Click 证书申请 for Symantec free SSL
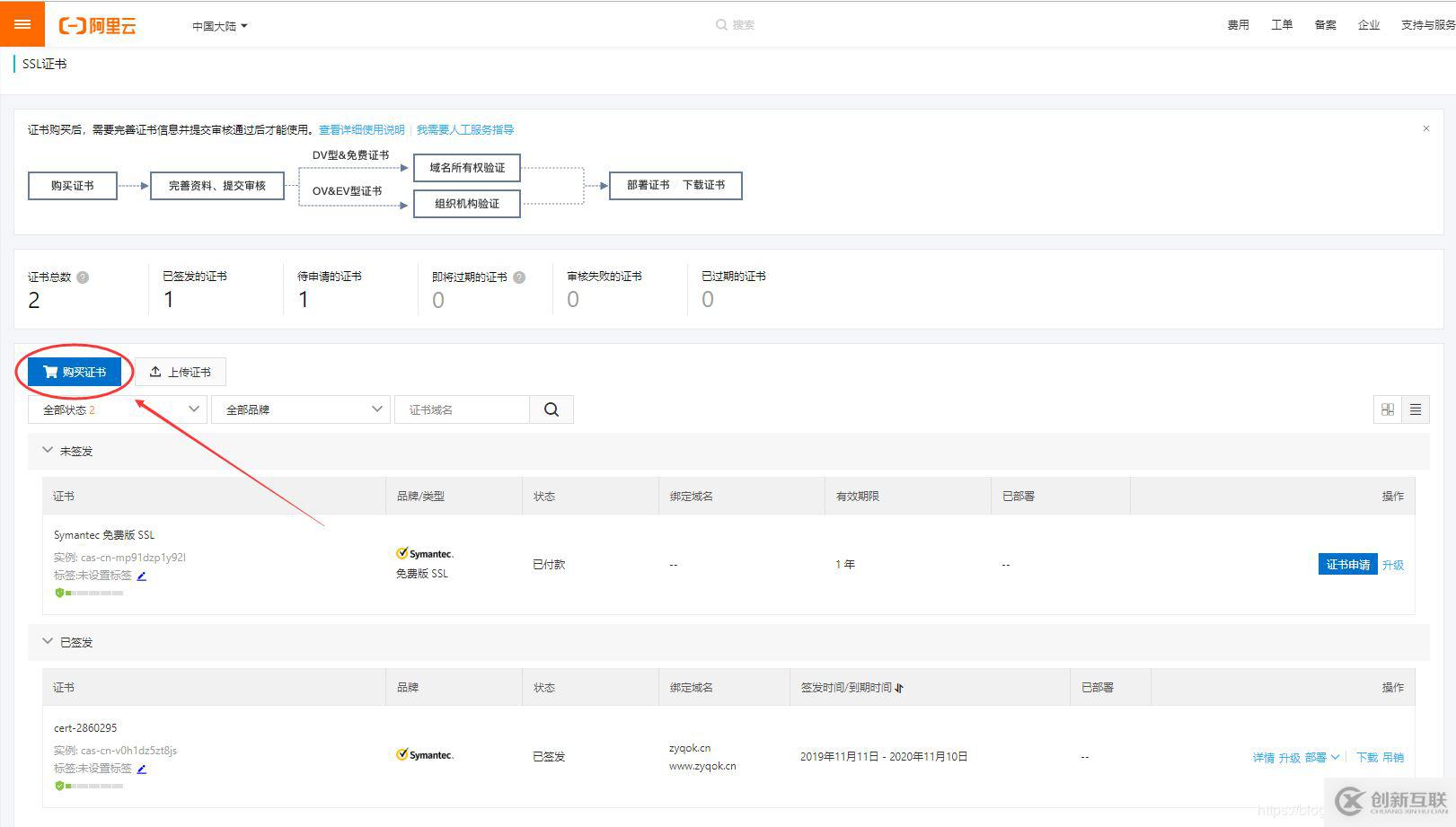This screenshot has height=827, width=1456. (1347, 565)
